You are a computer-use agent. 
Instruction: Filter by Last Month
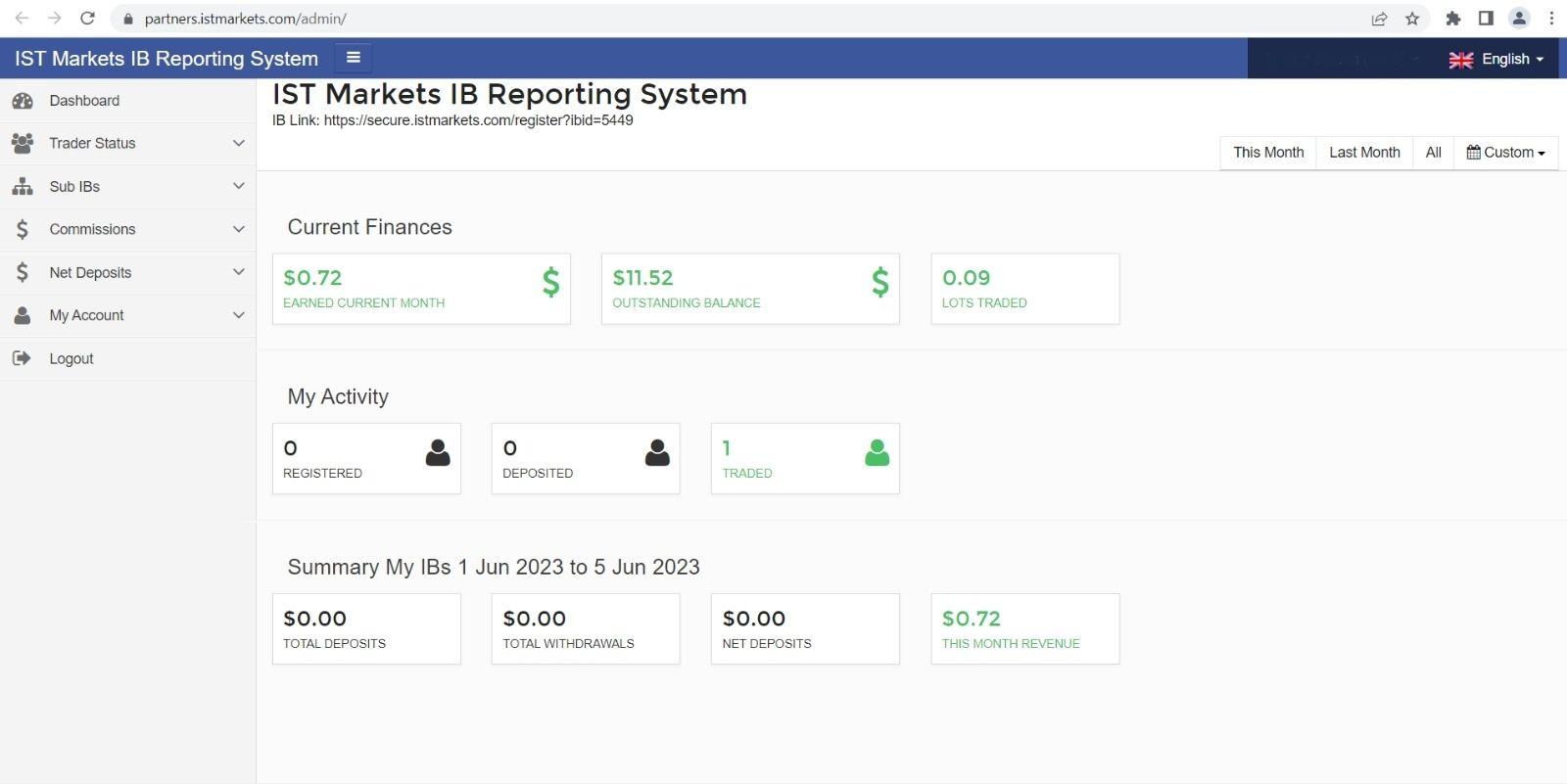pos(1364,153)
